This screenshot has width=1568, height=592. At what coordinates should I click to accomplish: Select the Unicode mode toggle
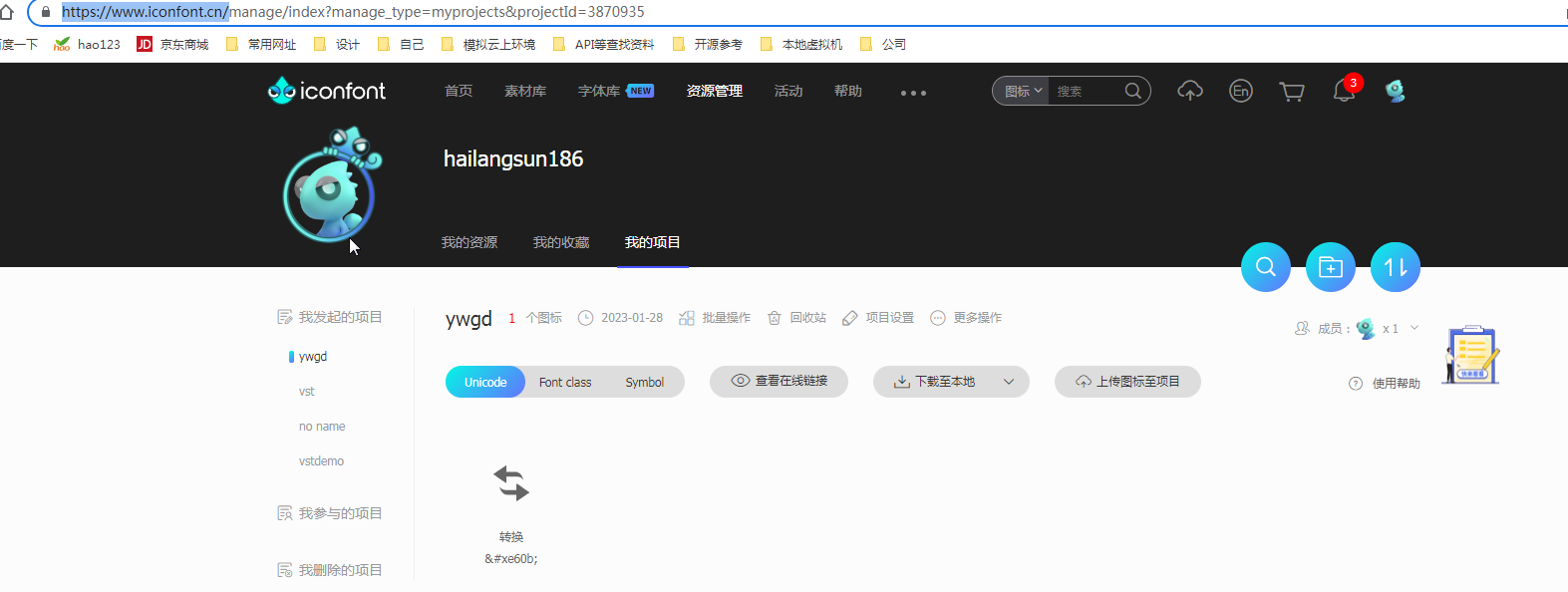pos(485,382)
